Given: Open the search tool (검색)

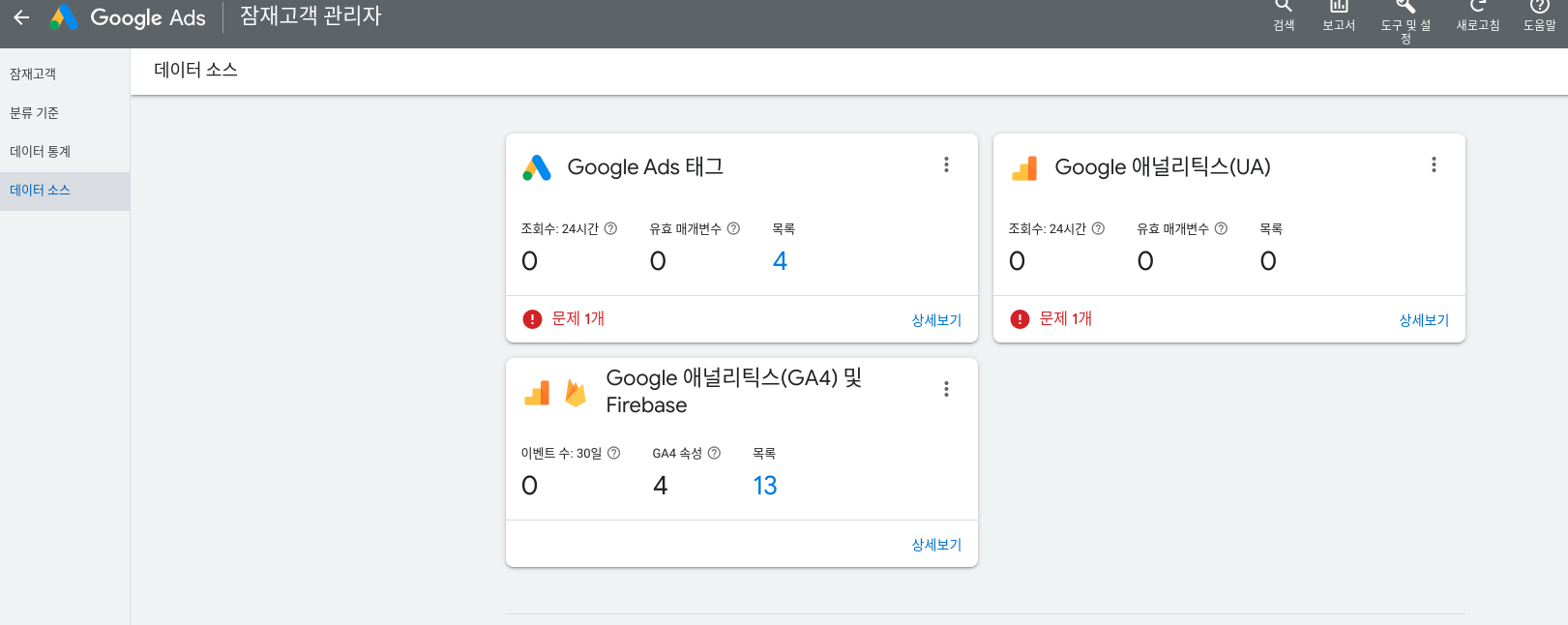Looking at the screenshot, I should pyautogui.click(x=1284, y=15).
